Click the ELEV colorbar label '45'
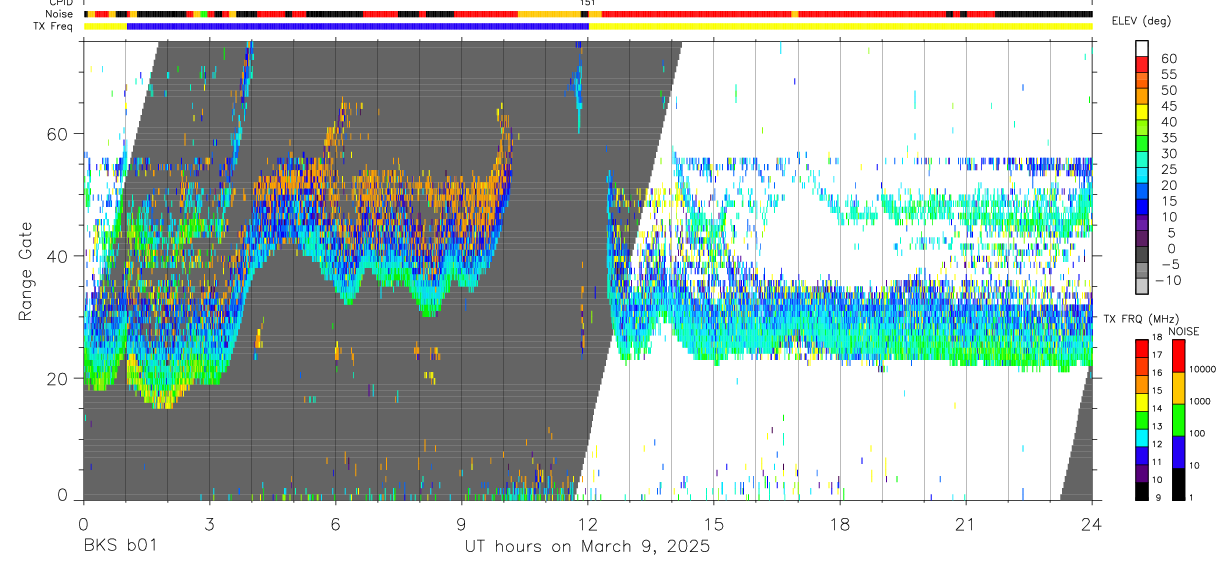The width and height of the screenshot is (1228, 567). [x=1169, y=106]
